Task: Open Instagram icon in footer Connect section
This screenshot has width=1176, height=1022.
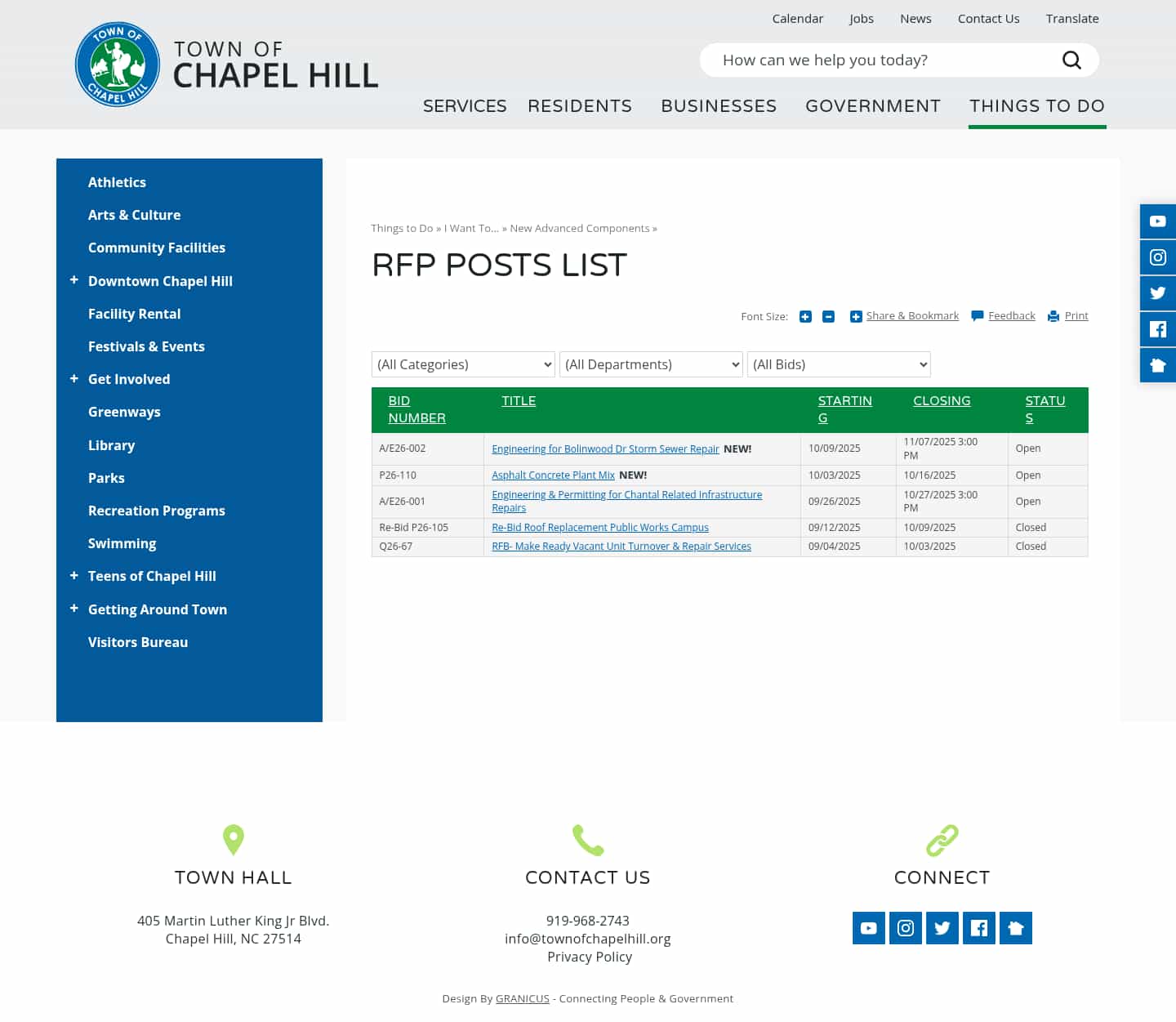Action: pos(906,928)
